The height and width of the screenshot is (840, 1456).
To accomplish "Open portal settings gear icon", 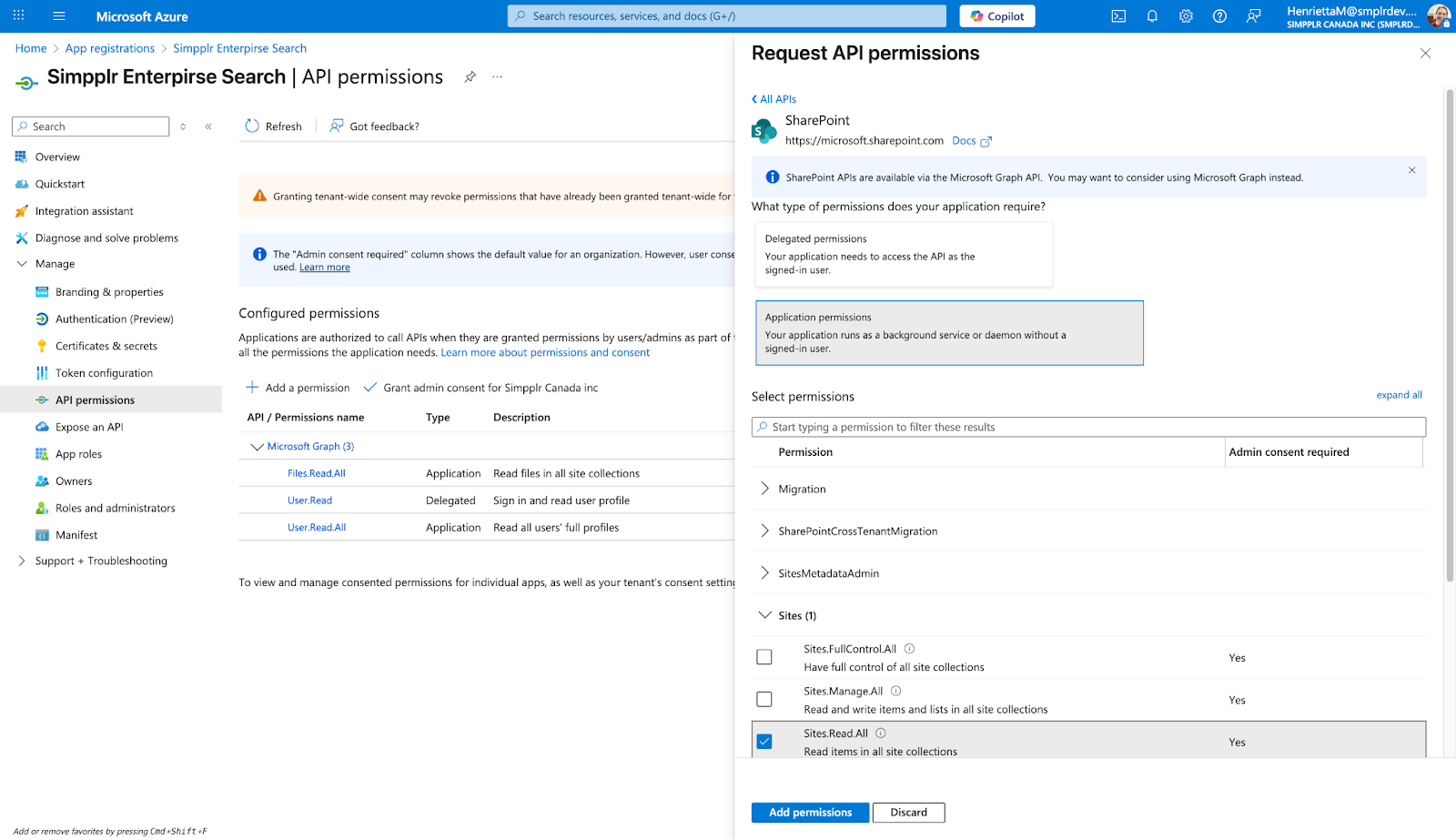I will pyautogui.click(x=1186, y=16).
